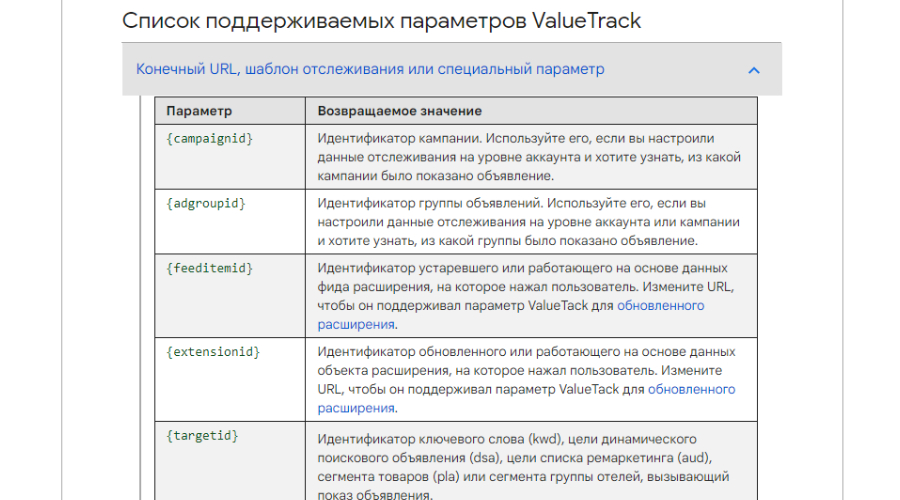Click the {adgroupid} parameter code
The width and height of the screenshot is (900, 500).
tap(206, 203)
